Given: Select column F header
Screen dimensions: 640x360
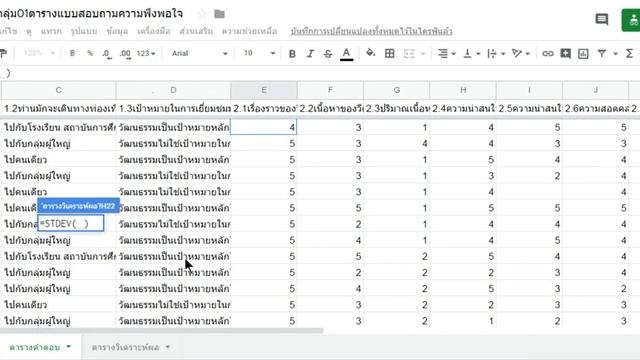Looking at the screenshot, I should coord(330,90).
